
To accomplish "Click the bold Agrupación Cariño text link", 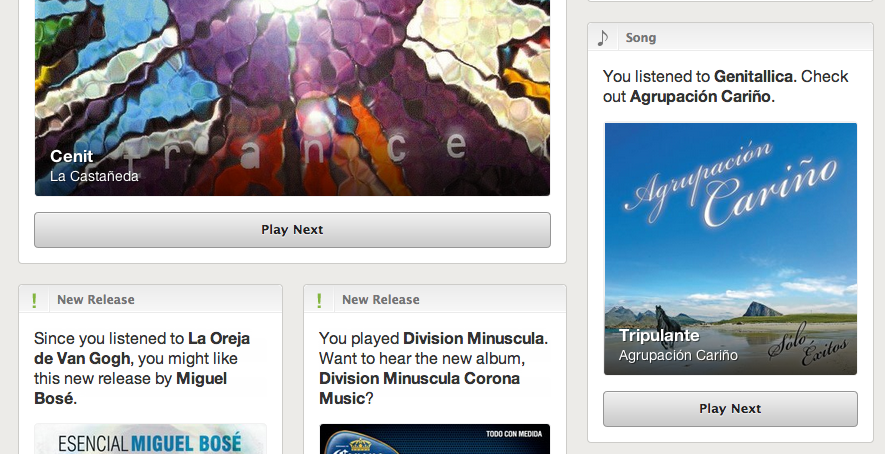I will coord(700,97).
